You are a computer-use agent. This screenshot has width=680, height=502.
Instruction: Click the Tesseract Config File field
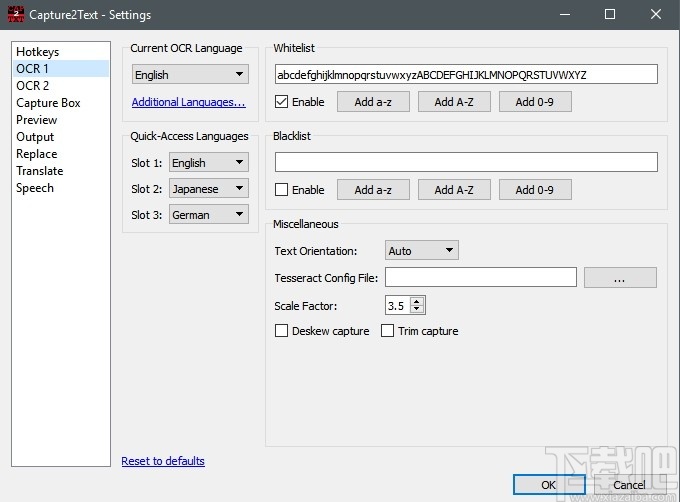(x=481, y=277)
